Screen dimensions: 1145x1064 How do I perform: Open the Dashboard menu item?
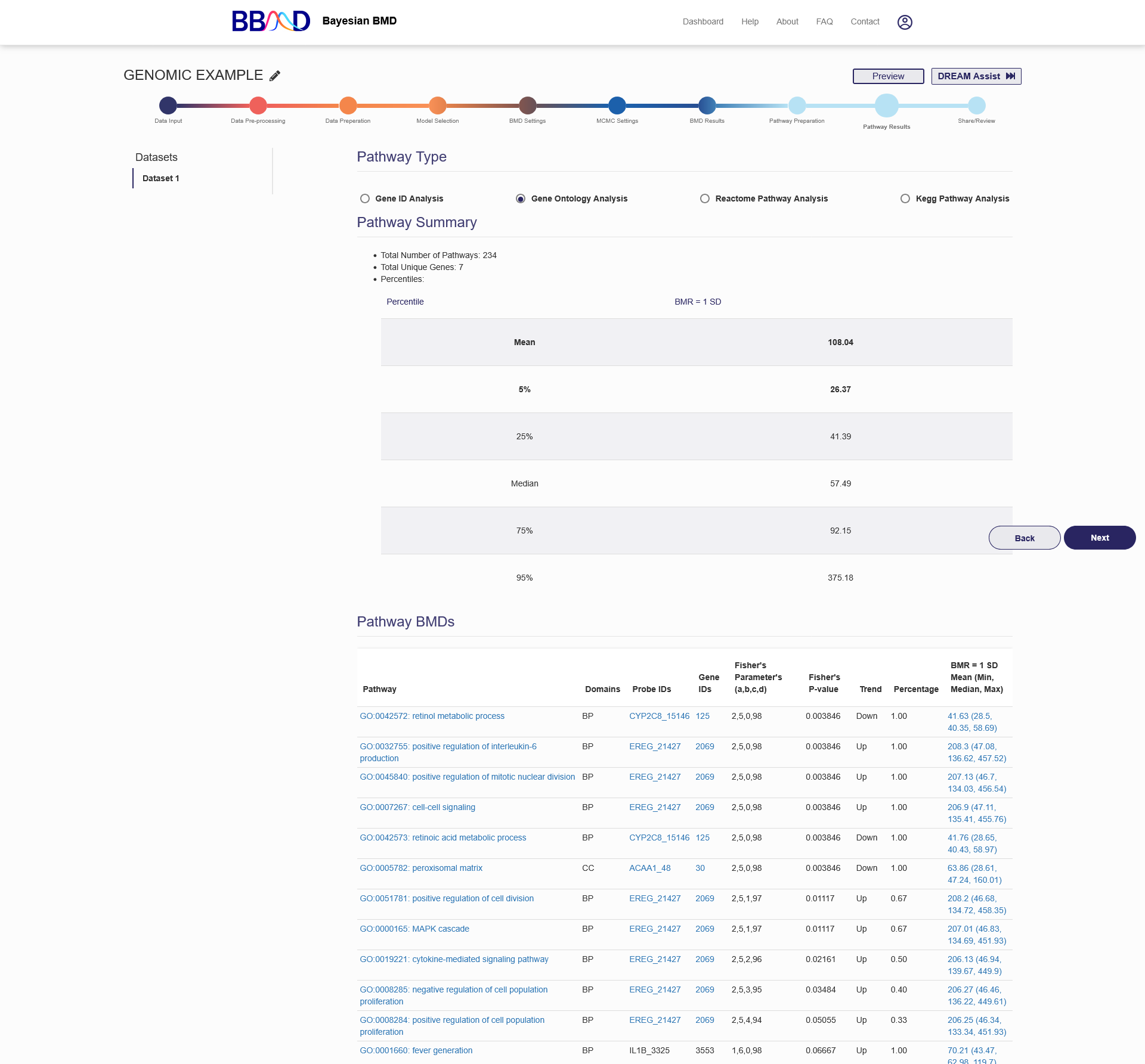point(703,21)
